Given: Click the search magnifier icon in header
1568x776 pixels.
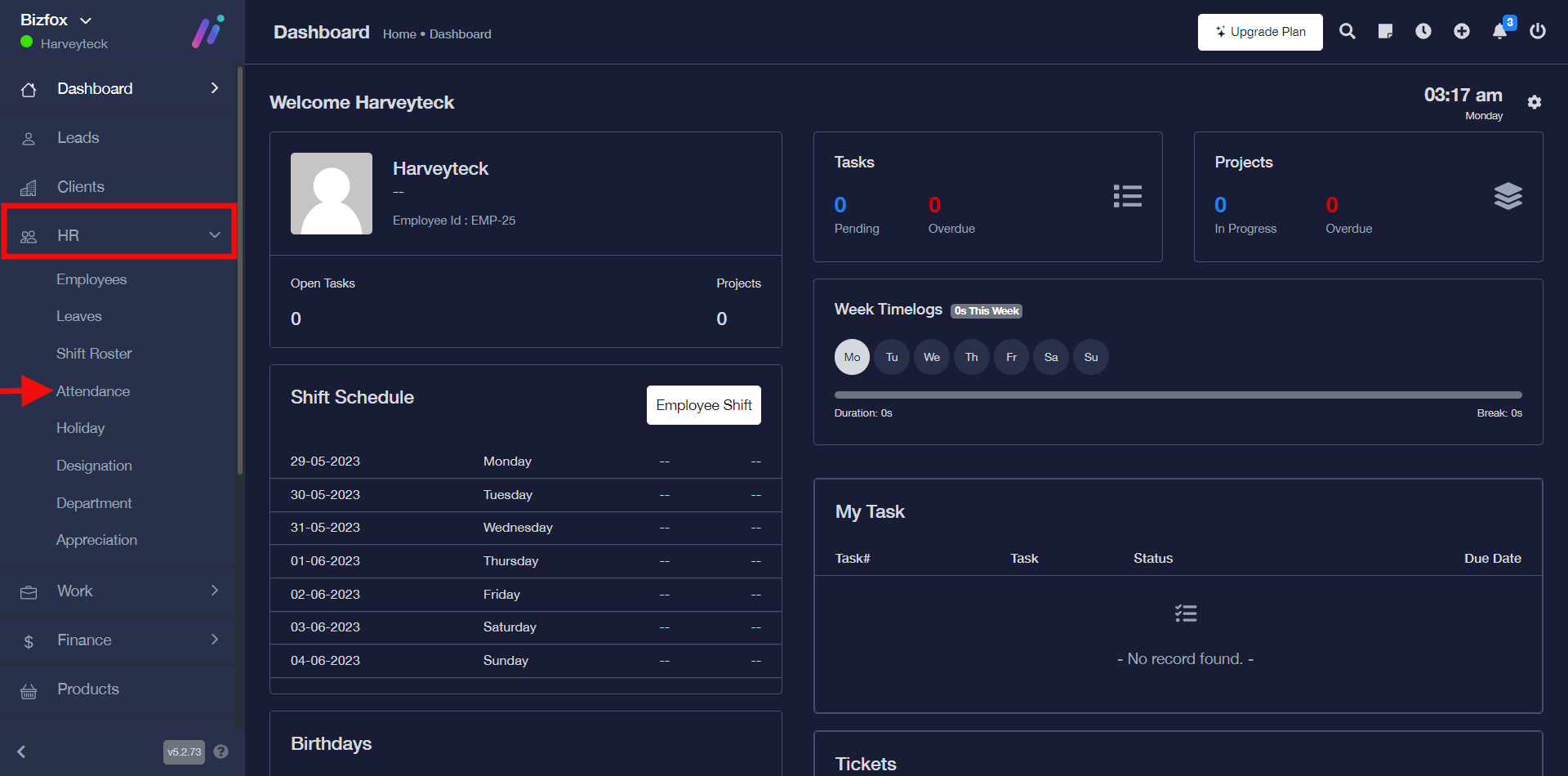Looking at the screenshot, I should 1347,31.
